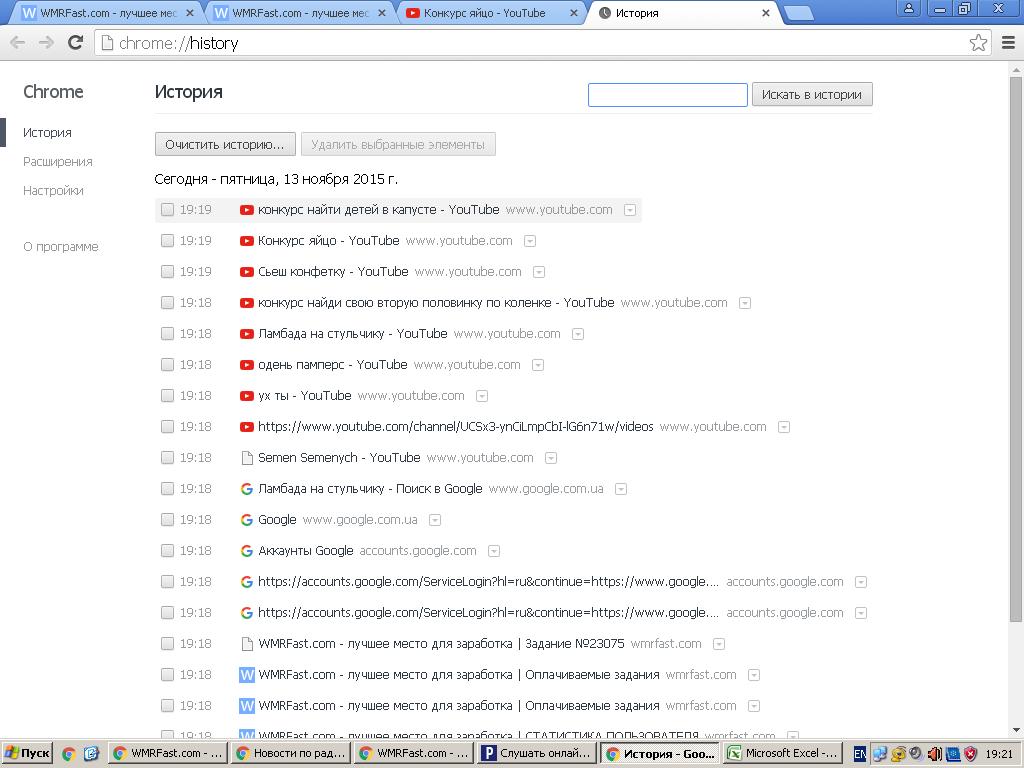
Task: Click YouTube icon beside 'одень памперс'
Action: click(246, 364)
